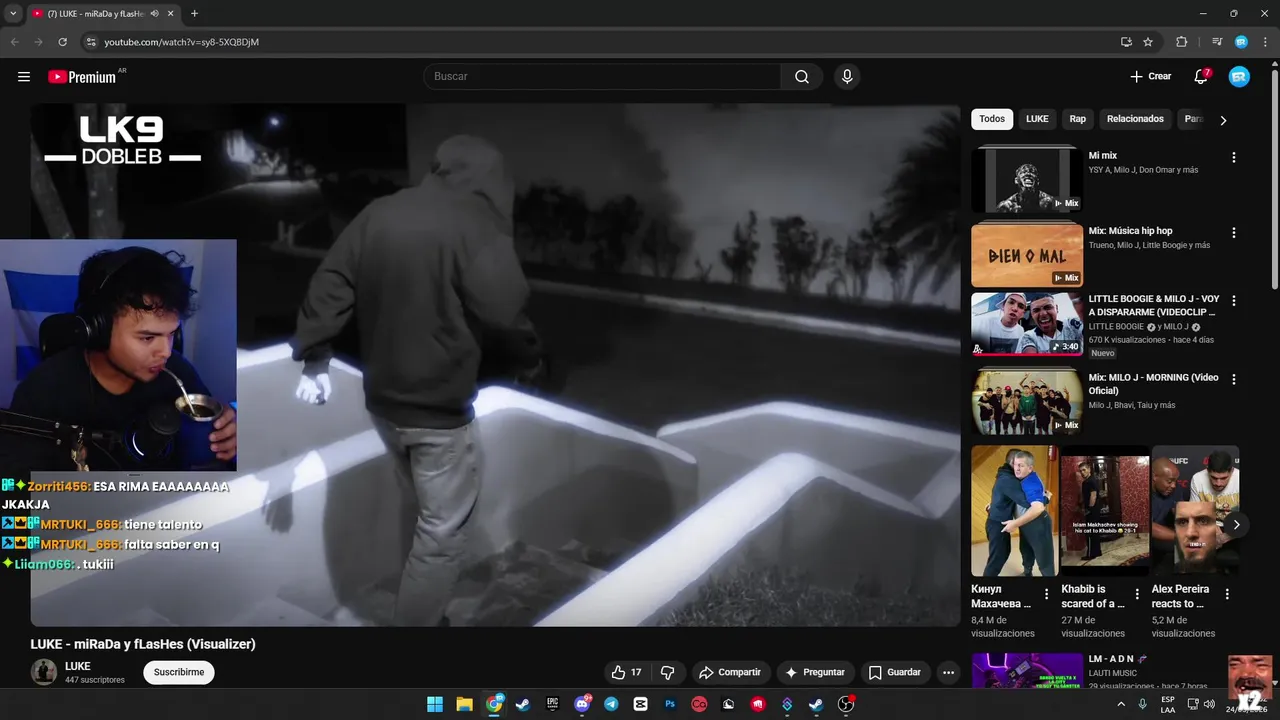Open OBS Studio from taskbar

coord(846,704)
